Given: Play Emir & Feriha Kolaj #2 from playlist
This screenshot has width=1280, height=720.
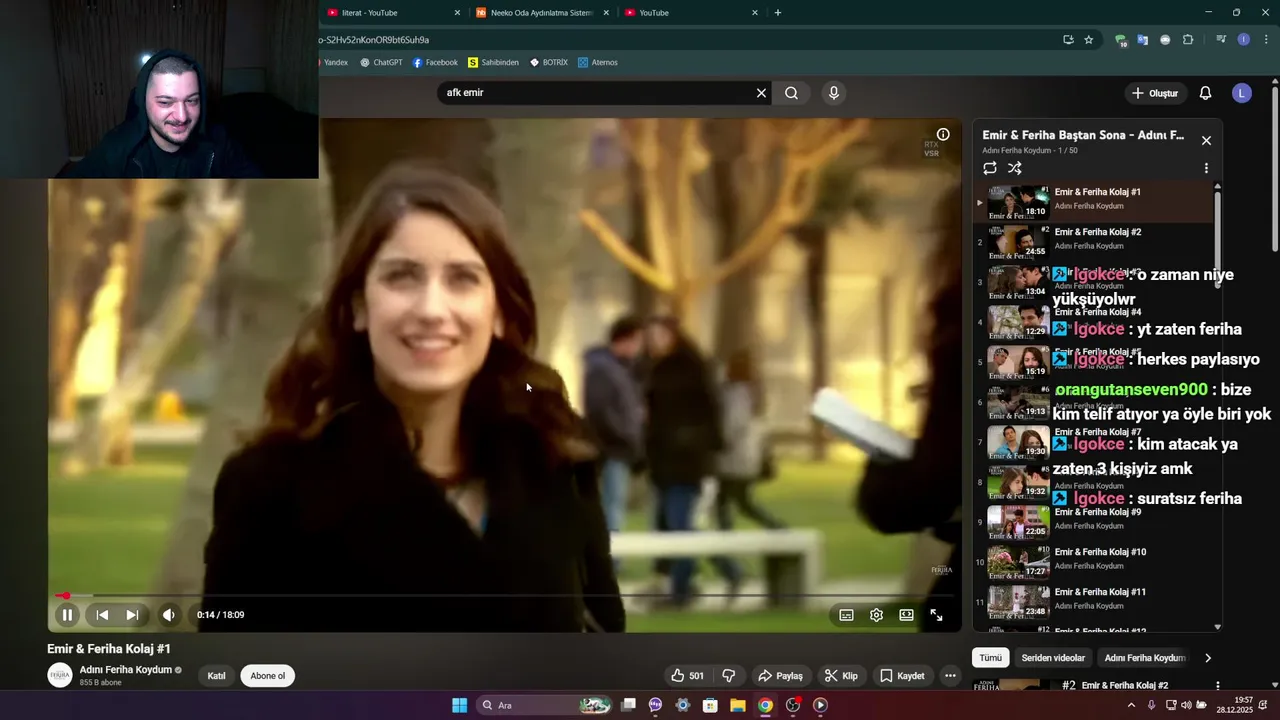Looking at the screenshot, I should (1093, 241).
